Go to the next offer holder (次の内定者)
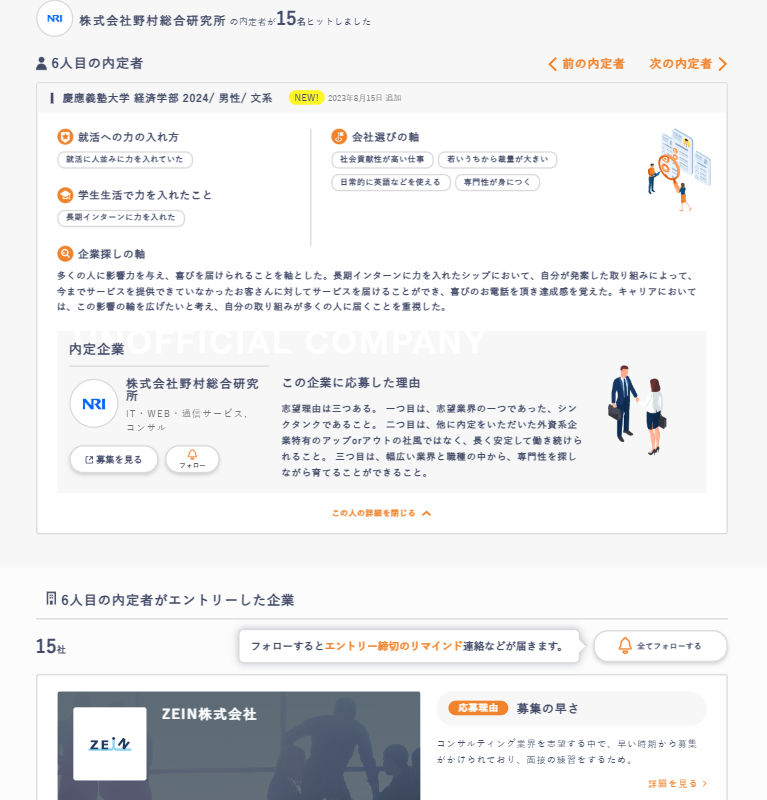 tap(688, 64)
